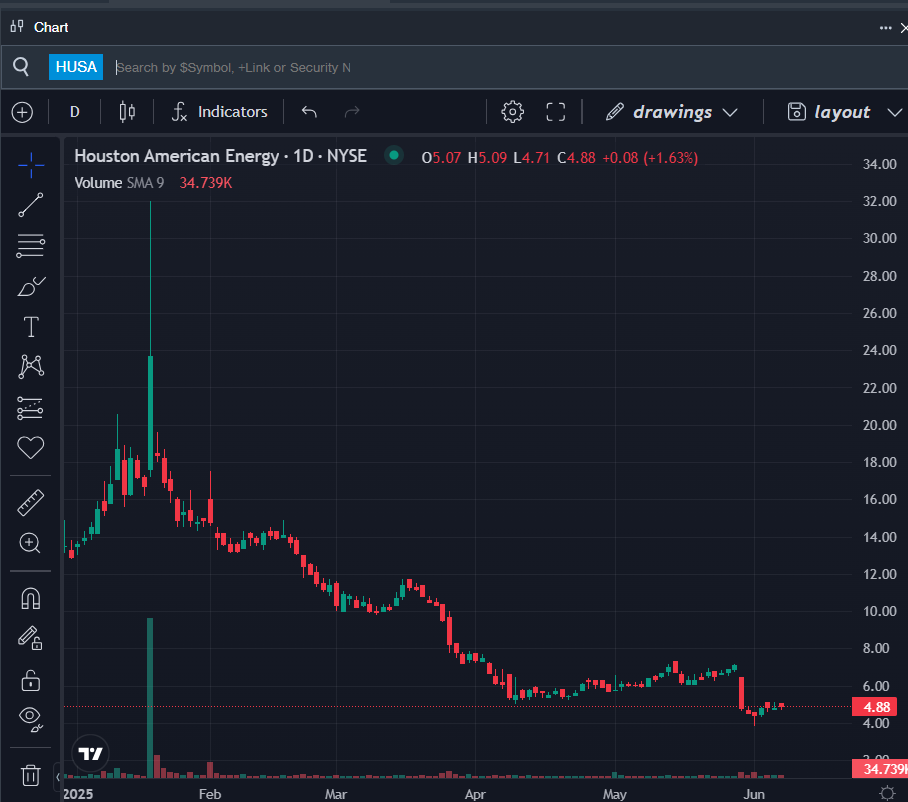Select the trend line drawing tool

coord(31,205)
